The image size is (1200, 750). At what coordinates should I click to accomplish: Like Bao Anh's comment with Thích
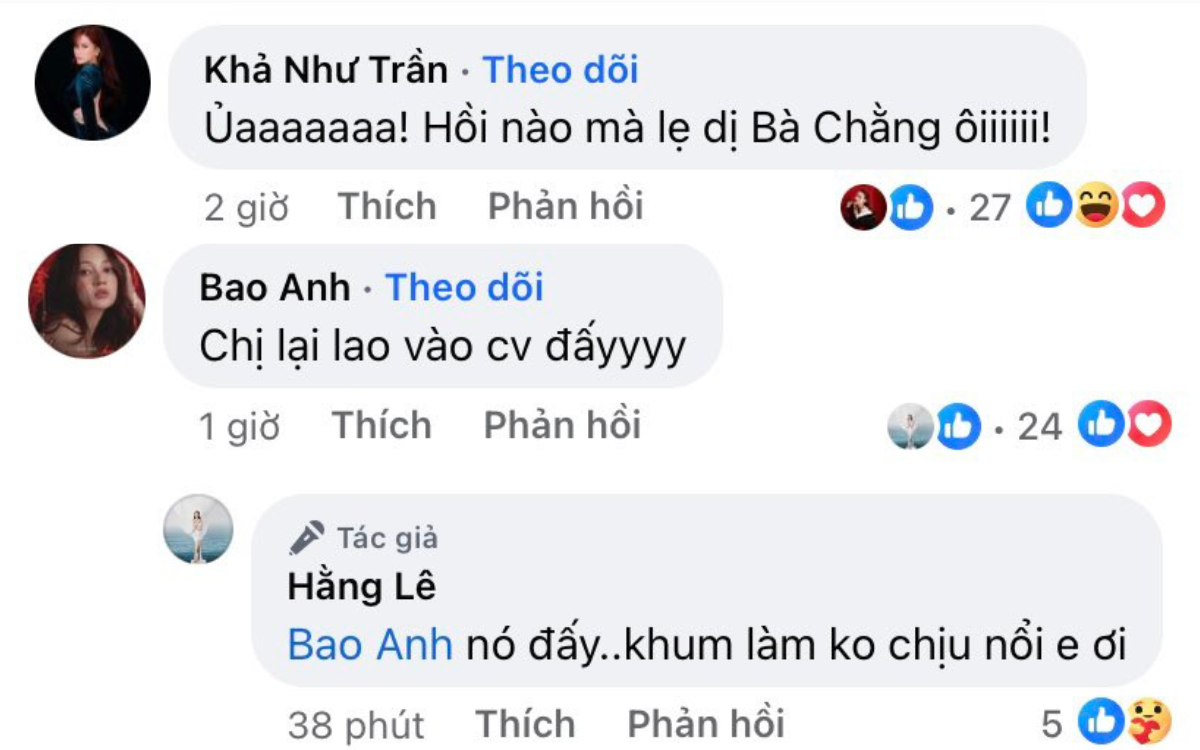[x=381, y=425]
